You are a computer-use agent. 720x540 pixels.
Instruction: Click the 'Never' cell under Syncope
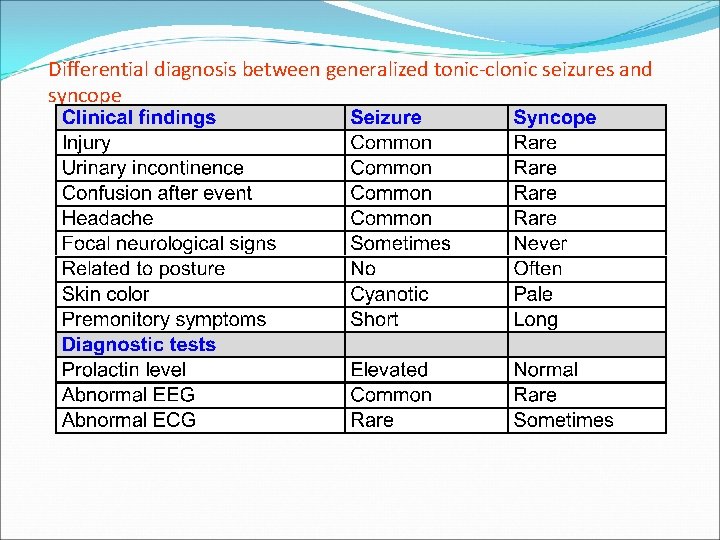[540, 243]
